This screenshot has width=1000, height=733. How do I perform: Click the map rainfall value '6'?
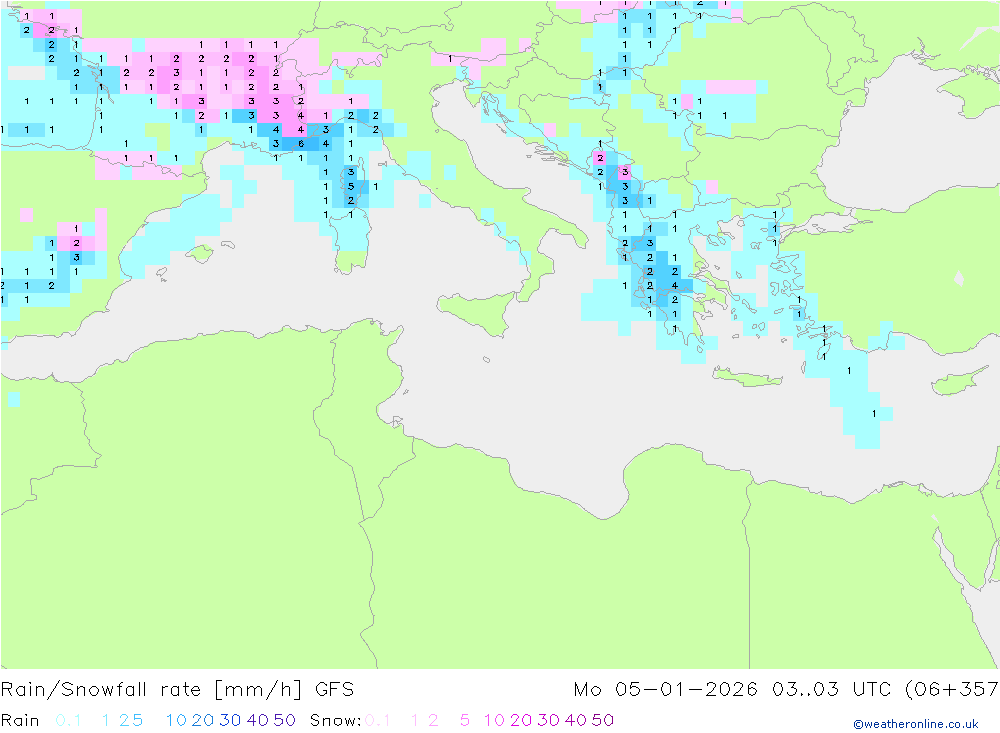pos(301,144)
